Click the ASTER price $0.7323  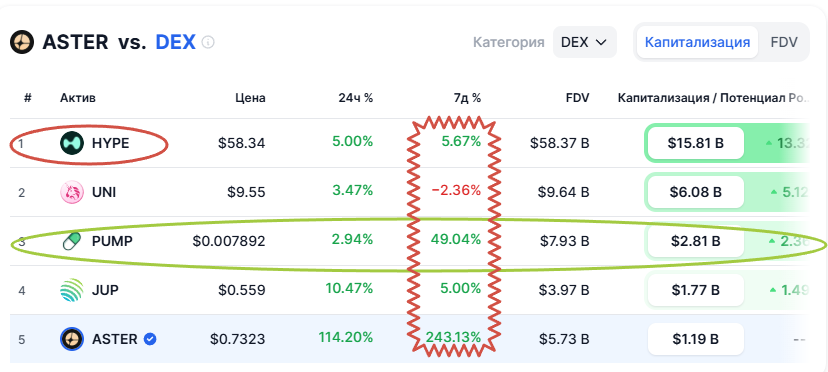pos(238,339)
